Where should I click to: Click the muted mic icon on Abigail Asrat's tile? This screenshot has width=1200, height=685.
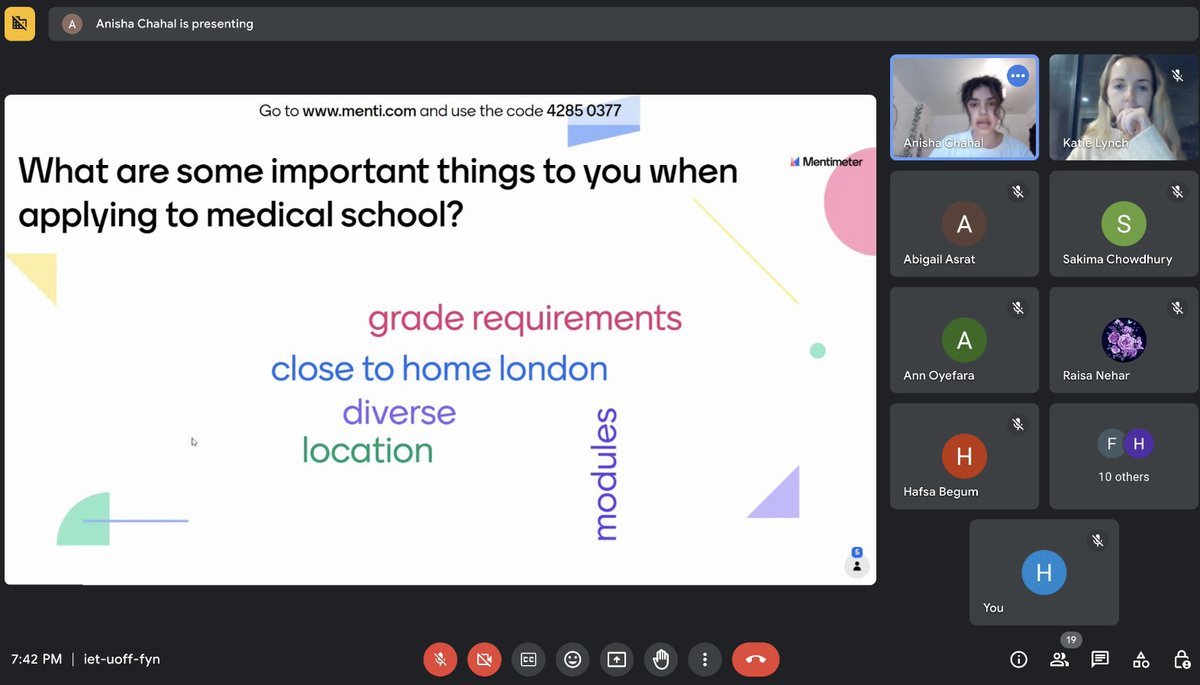tap(1018, 192)
